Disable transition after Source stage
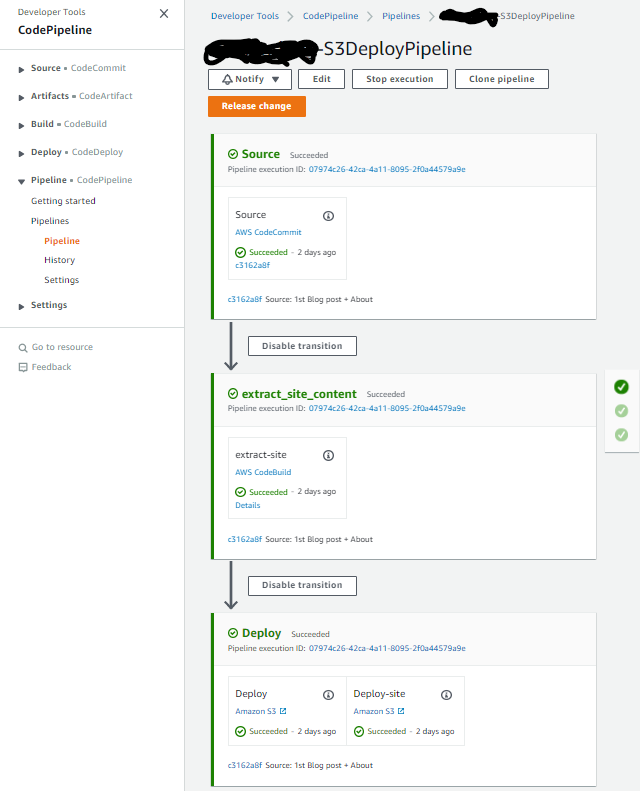The image size is (640, 791). pyautogui.click(x=302, y=346)
